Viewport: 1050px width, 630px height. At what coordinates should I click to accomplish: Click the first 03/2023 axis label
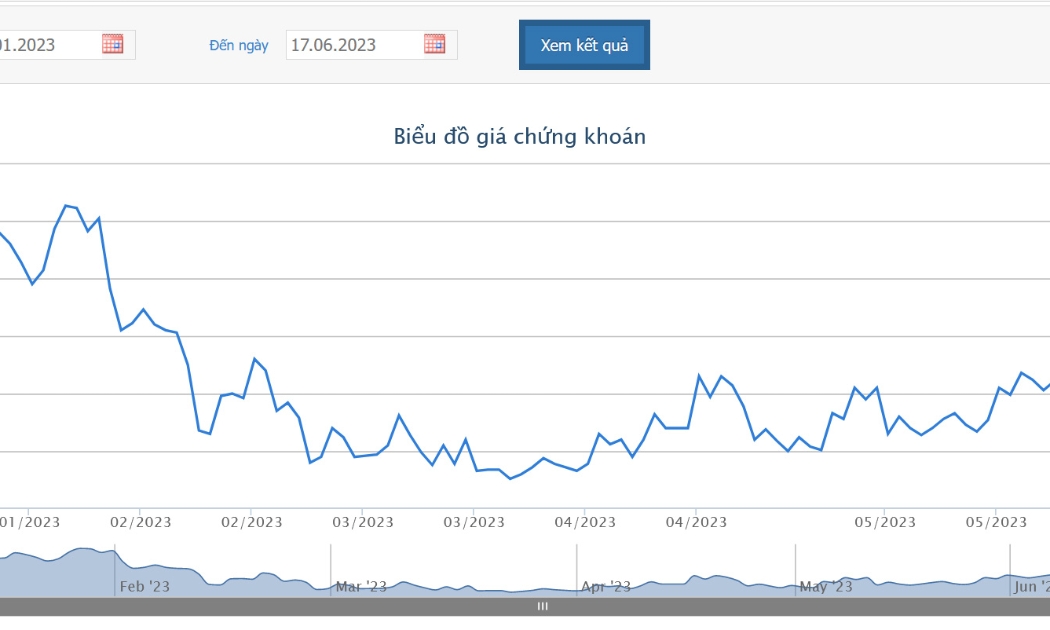pyautogui.click(x=363, y=522)
